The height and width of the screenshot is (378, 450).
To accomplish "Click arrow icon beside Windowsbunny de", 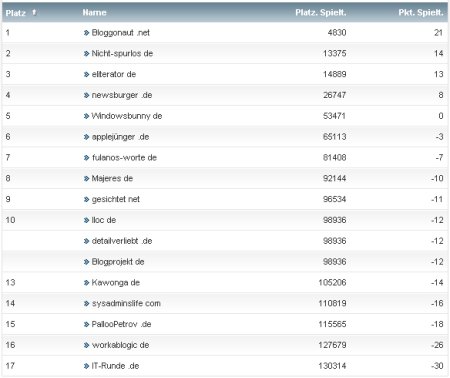I will coord(86,116).
